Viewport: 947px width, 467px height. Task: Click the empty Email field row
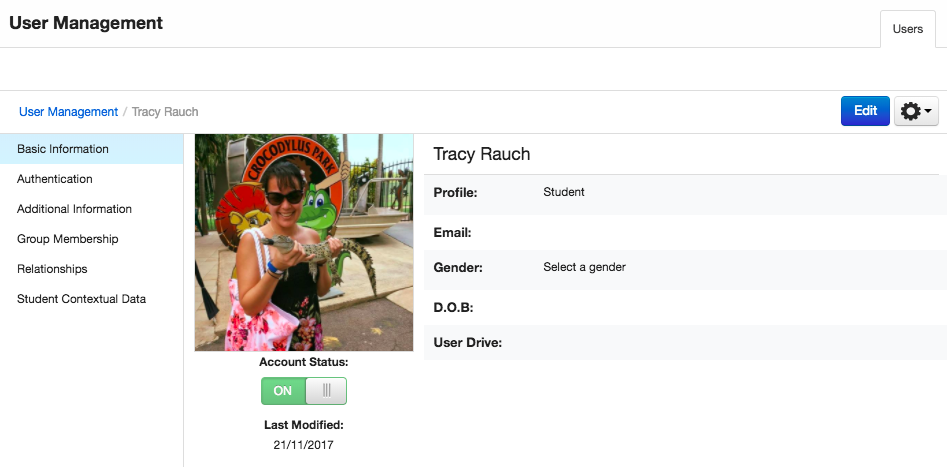click(685, 233)
